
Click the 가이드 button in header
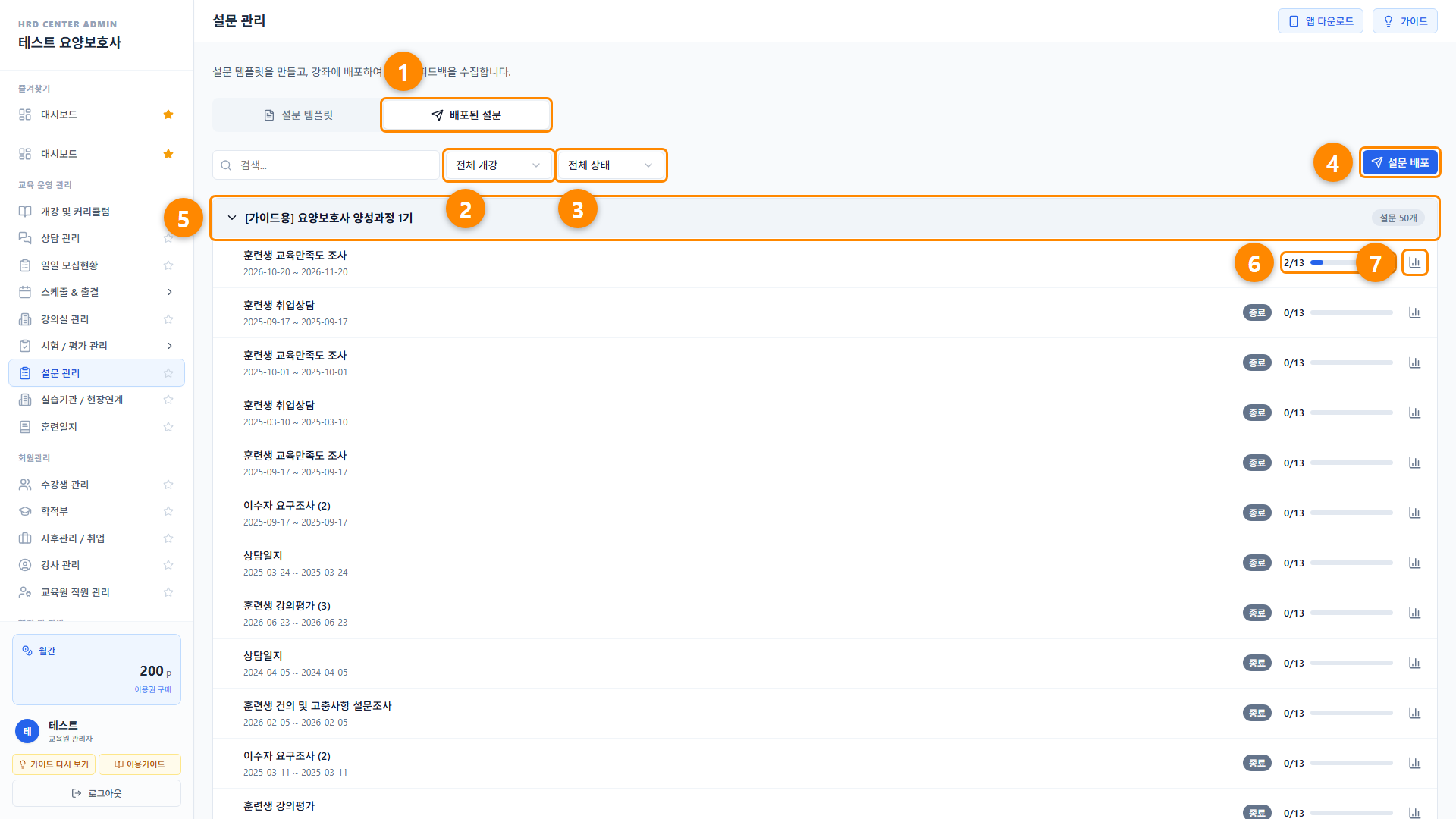pos(1404,21)
